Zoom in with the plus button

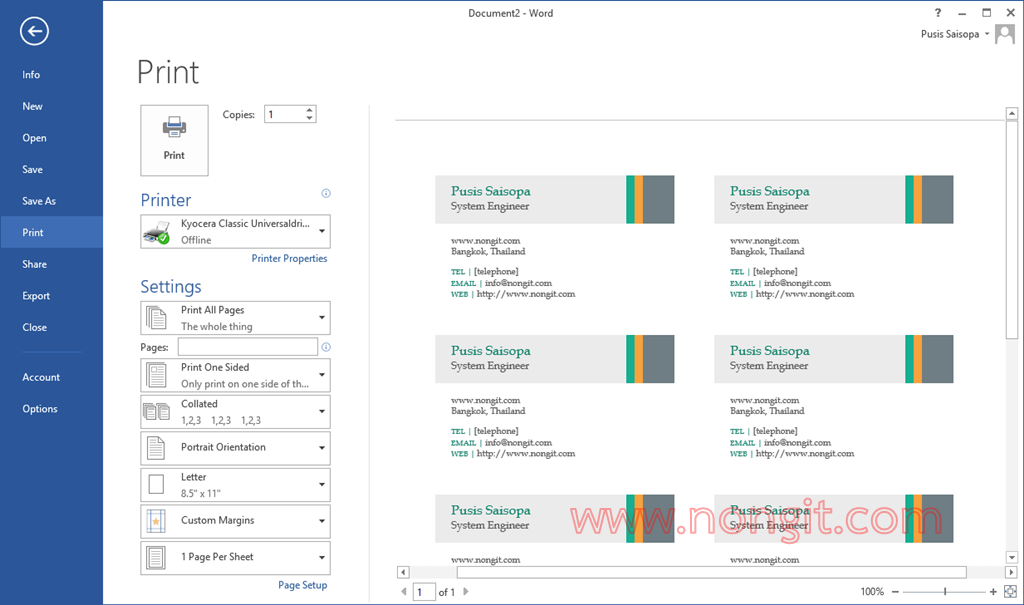(993, 591)
